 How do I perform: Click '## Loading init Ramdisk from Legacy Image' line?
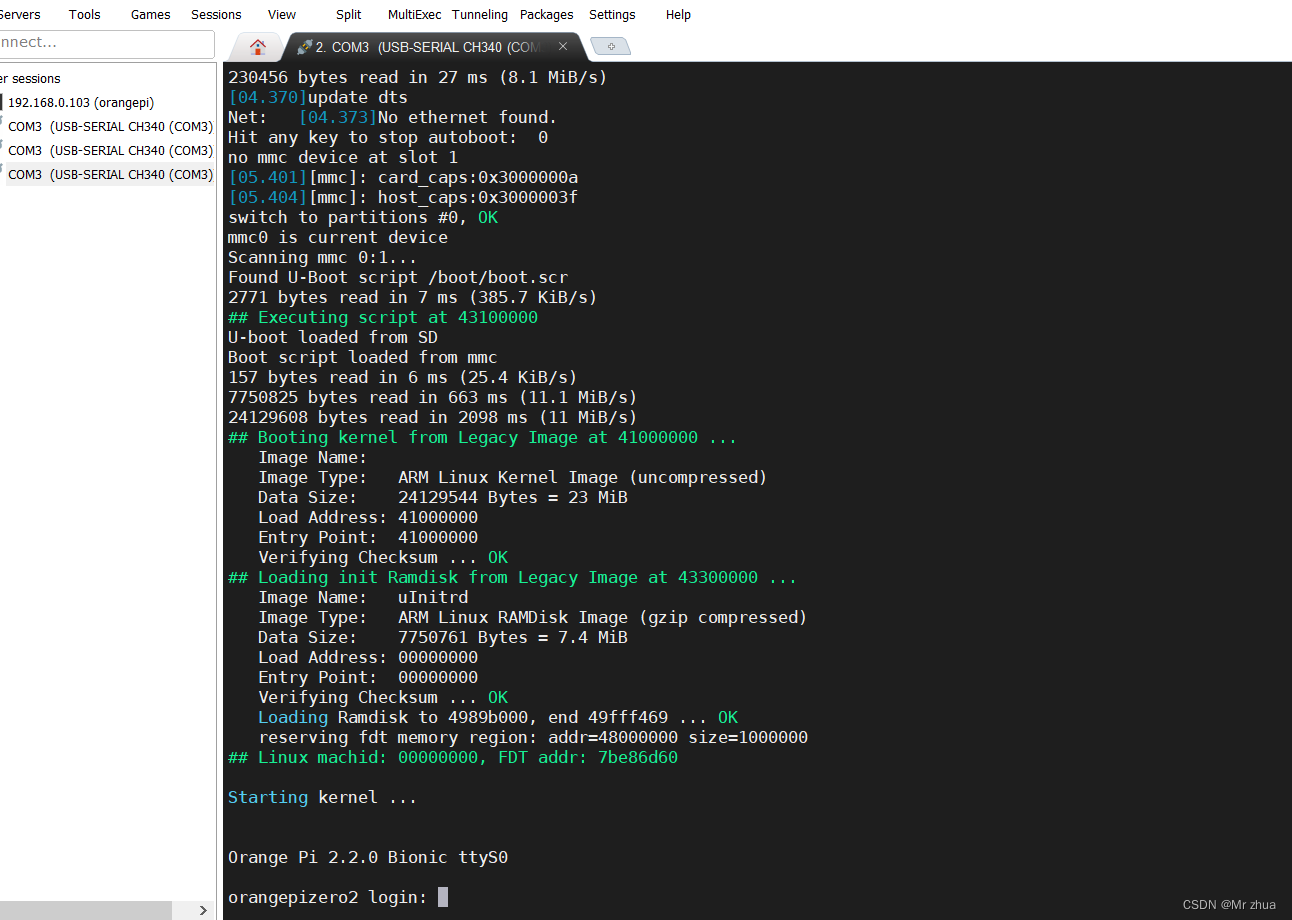(x=513, y=577)
